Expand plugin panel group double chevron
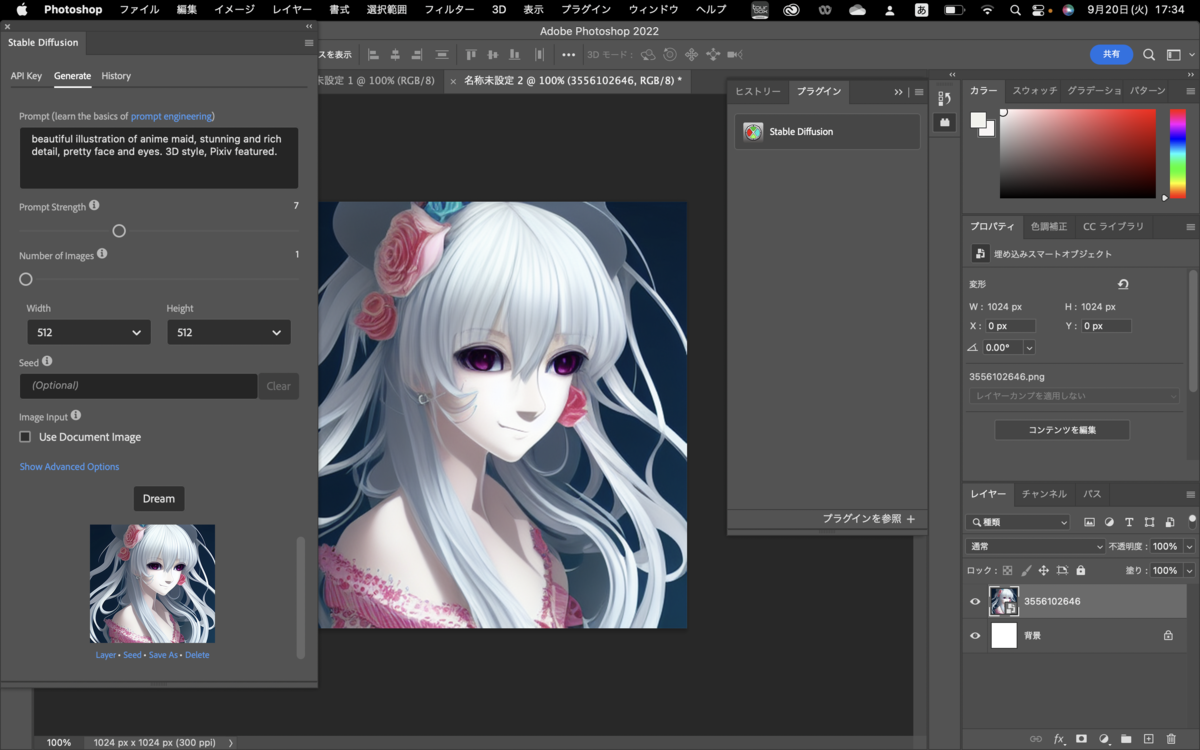The width and height of the screenshot is (1200, 750). click(898, 91)
